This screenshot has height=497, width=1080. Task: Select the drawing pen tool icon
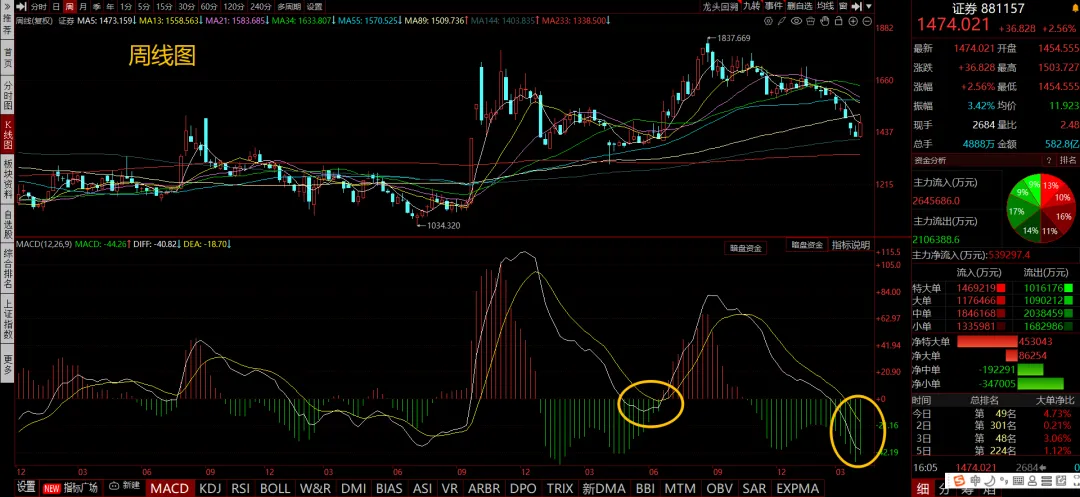point(782,21)
